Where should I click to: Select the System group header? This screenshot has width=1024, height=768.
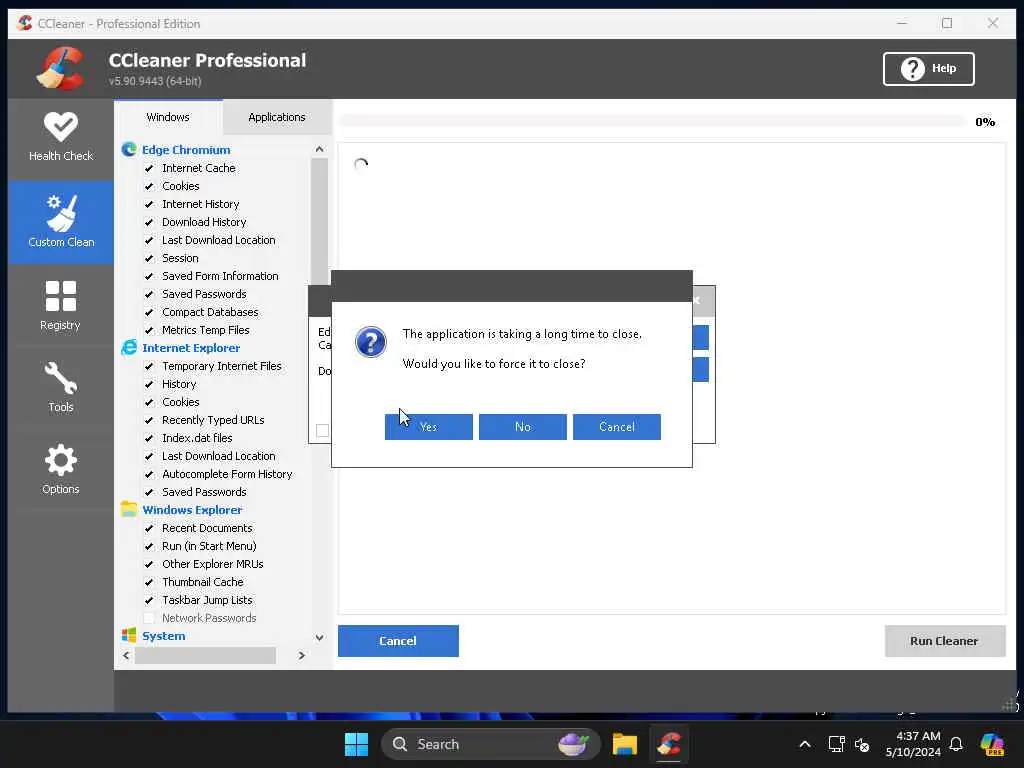tap(164, 635)
